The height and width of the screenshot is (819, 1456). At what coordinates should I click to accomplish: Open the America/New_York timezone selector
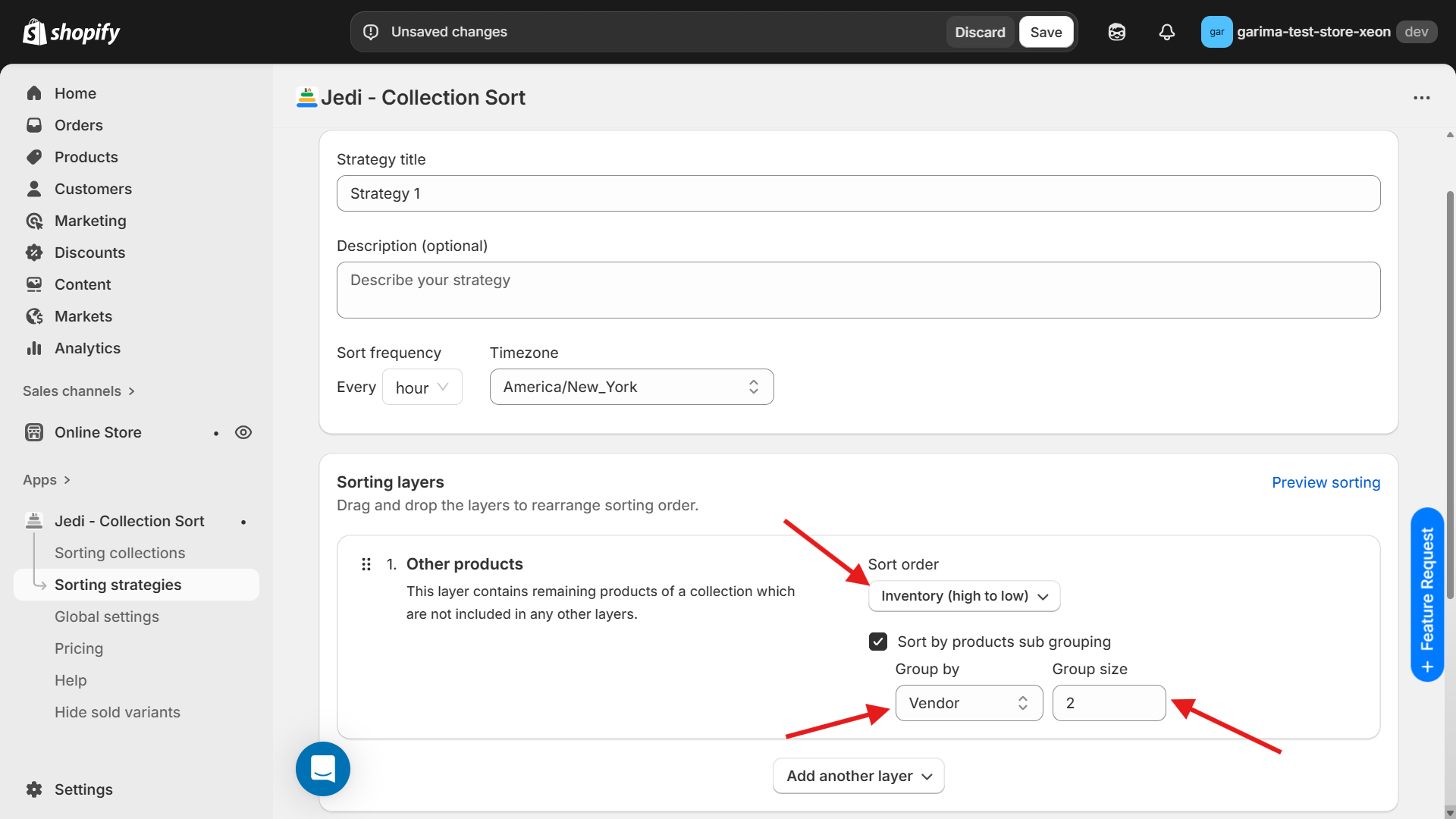pyautogui.click(x=631, y=387)
